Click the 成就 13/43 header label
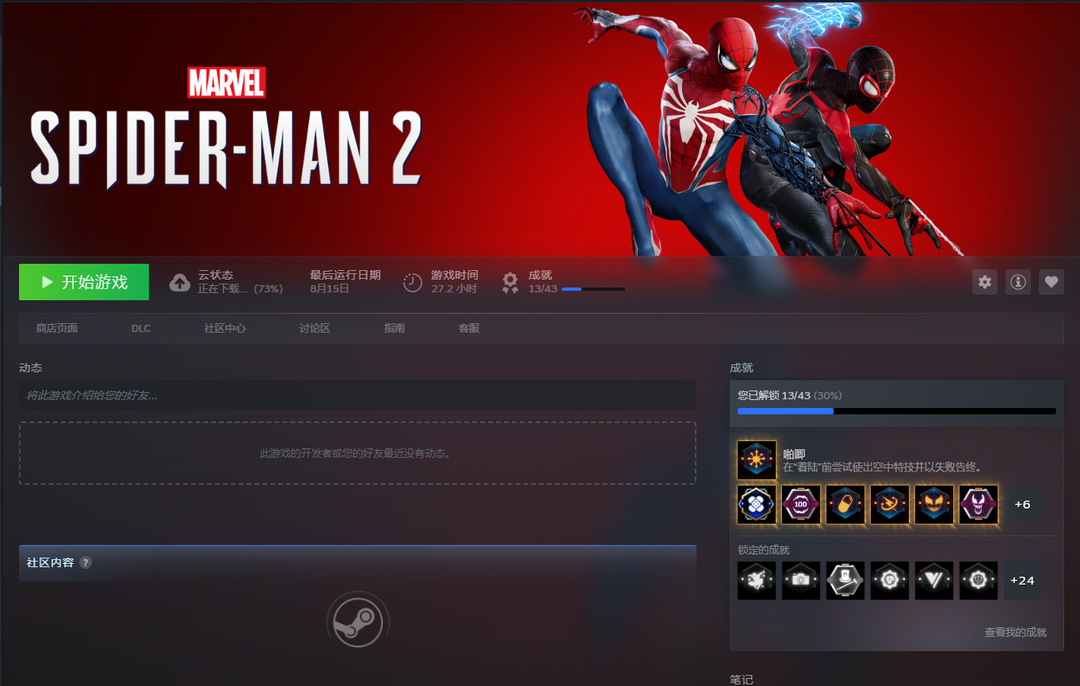This screenshot has width=1080, height=686. point(542,282)
